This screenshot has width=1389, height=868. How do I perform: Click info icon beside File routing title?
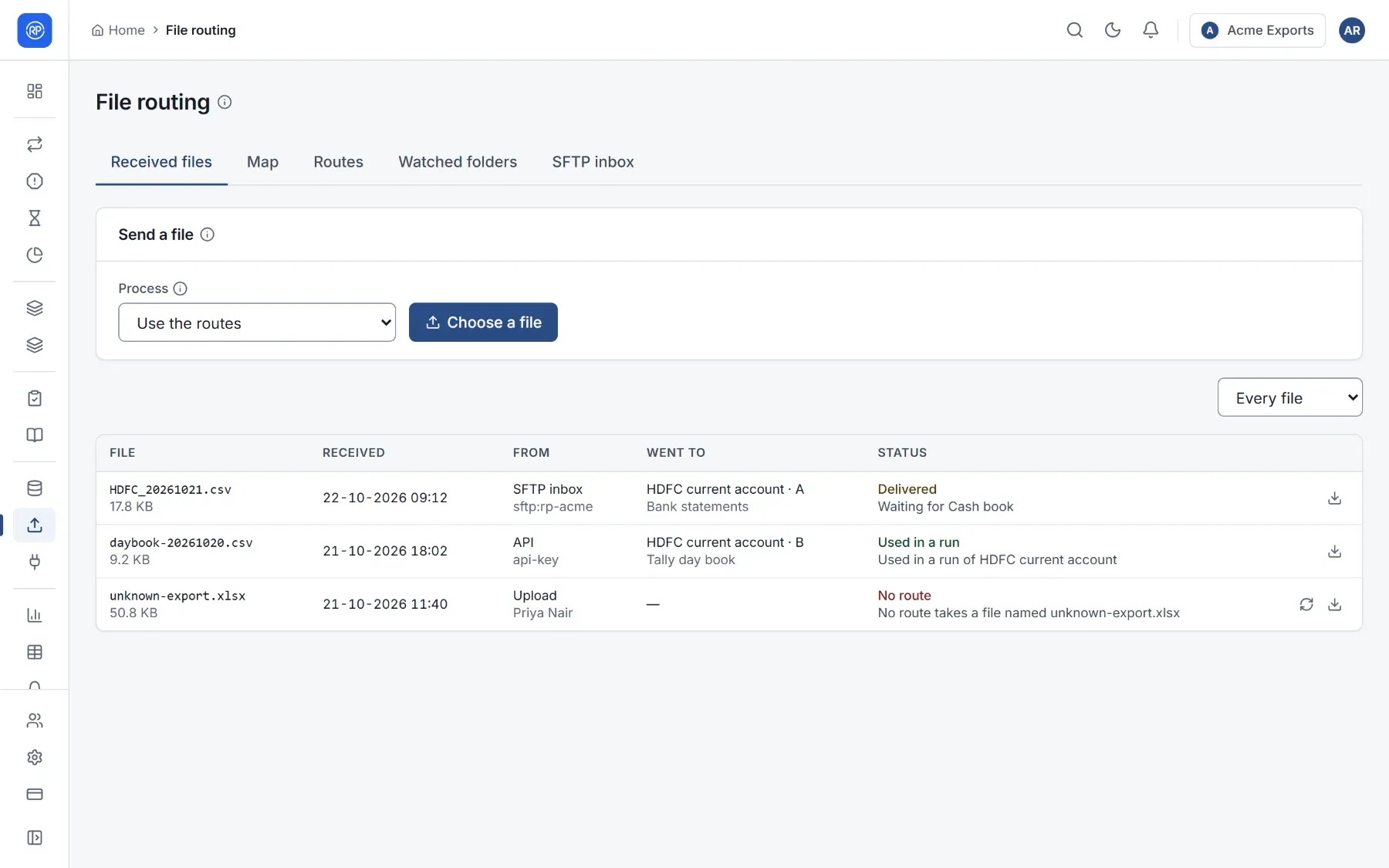[225, 102]
